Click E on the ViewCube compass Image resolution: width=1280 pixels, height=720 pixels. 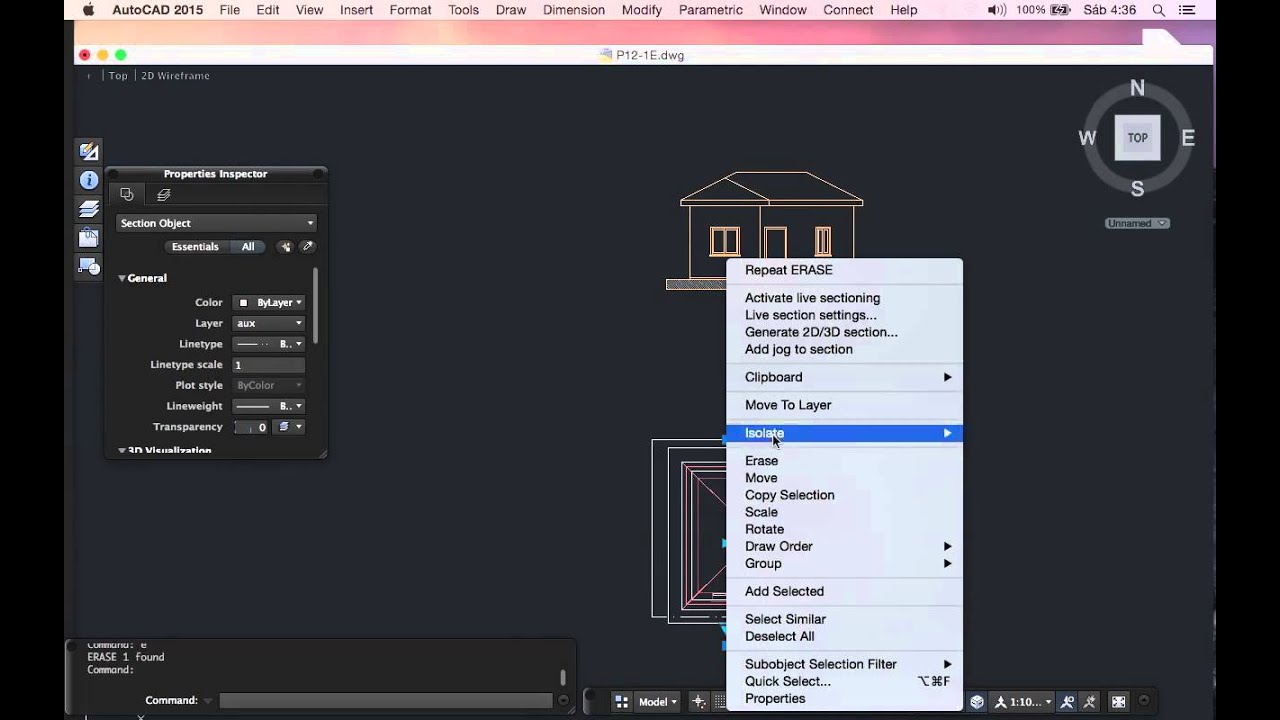[1188, 138]
